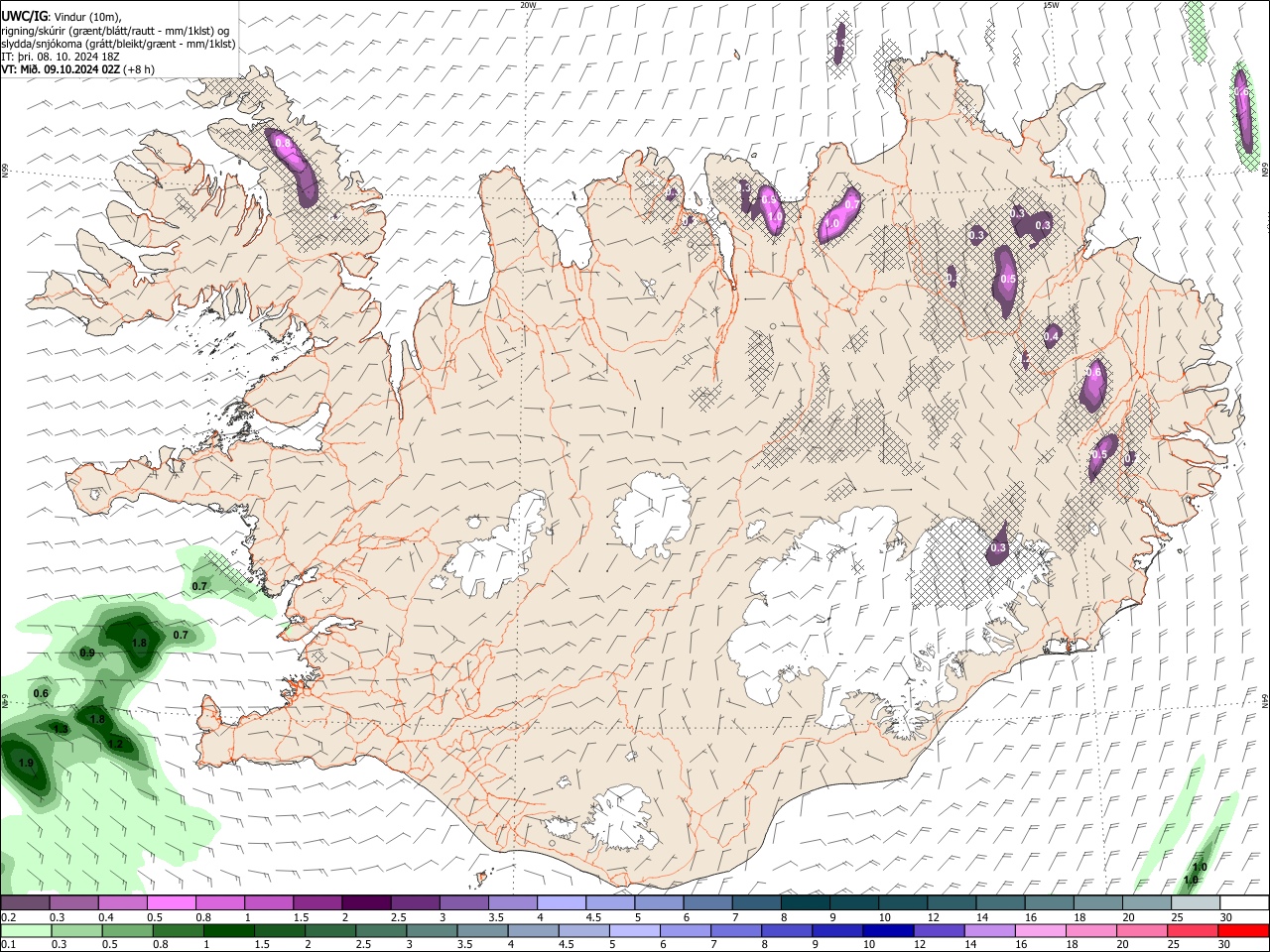
Task: Click bottom-row legend label '2.5'
Action: pos(363,945)
